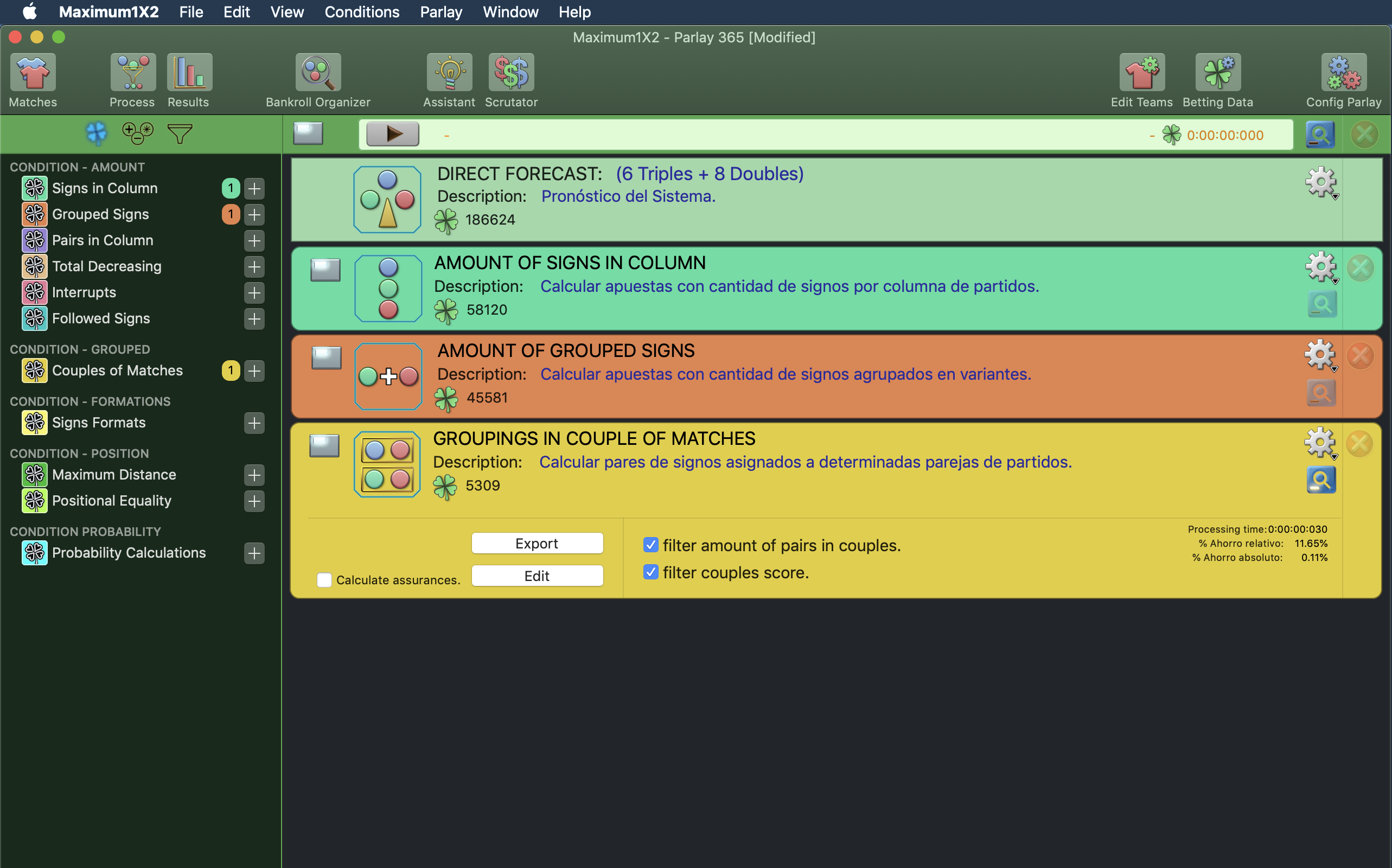The height and width of the screenshot is (868, 1392).
Task: Click the Amount of Signs in Column icon
Action: click(388, 289)
